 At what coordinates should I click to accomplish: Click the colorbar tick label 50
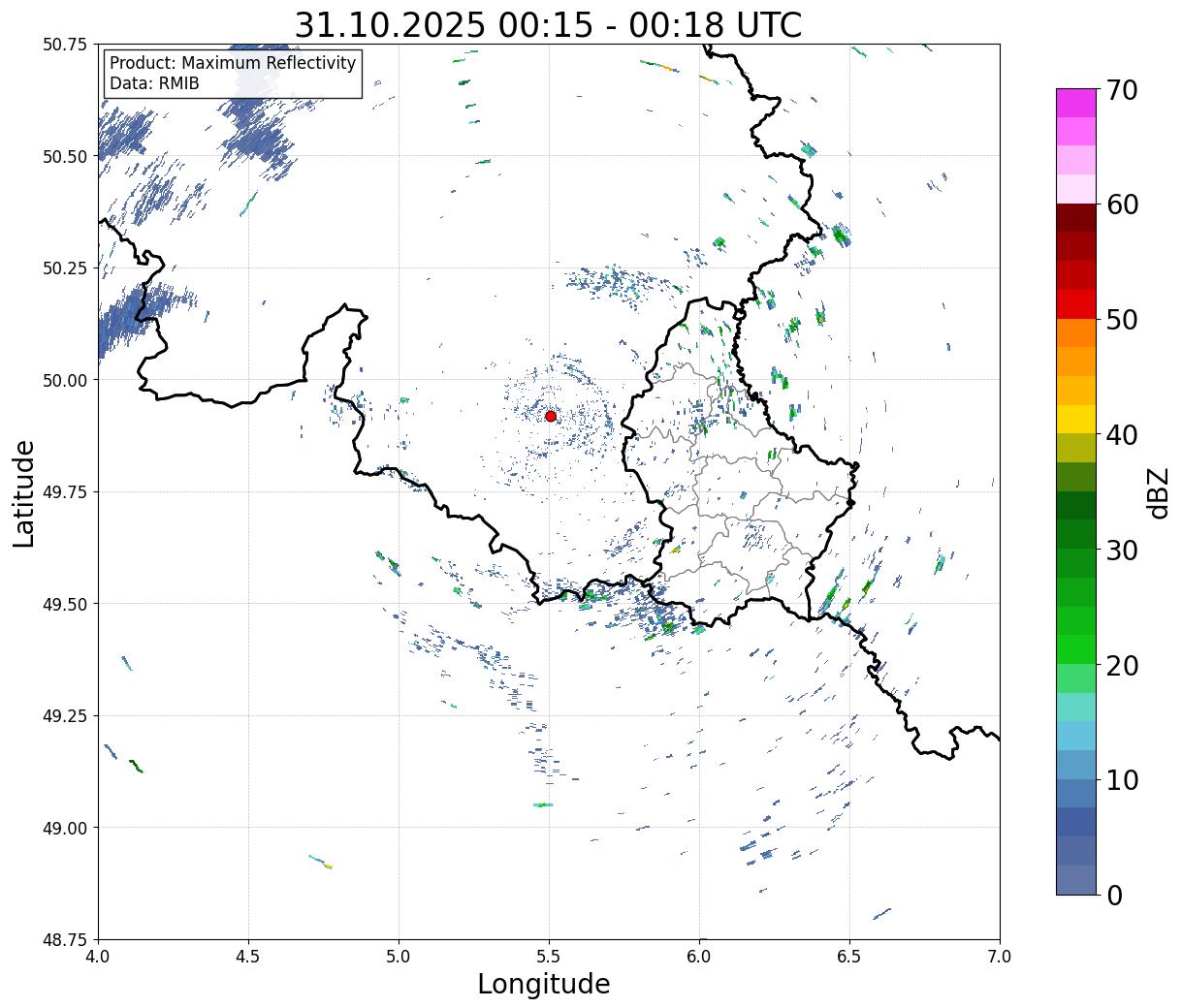pos(1122,320)
